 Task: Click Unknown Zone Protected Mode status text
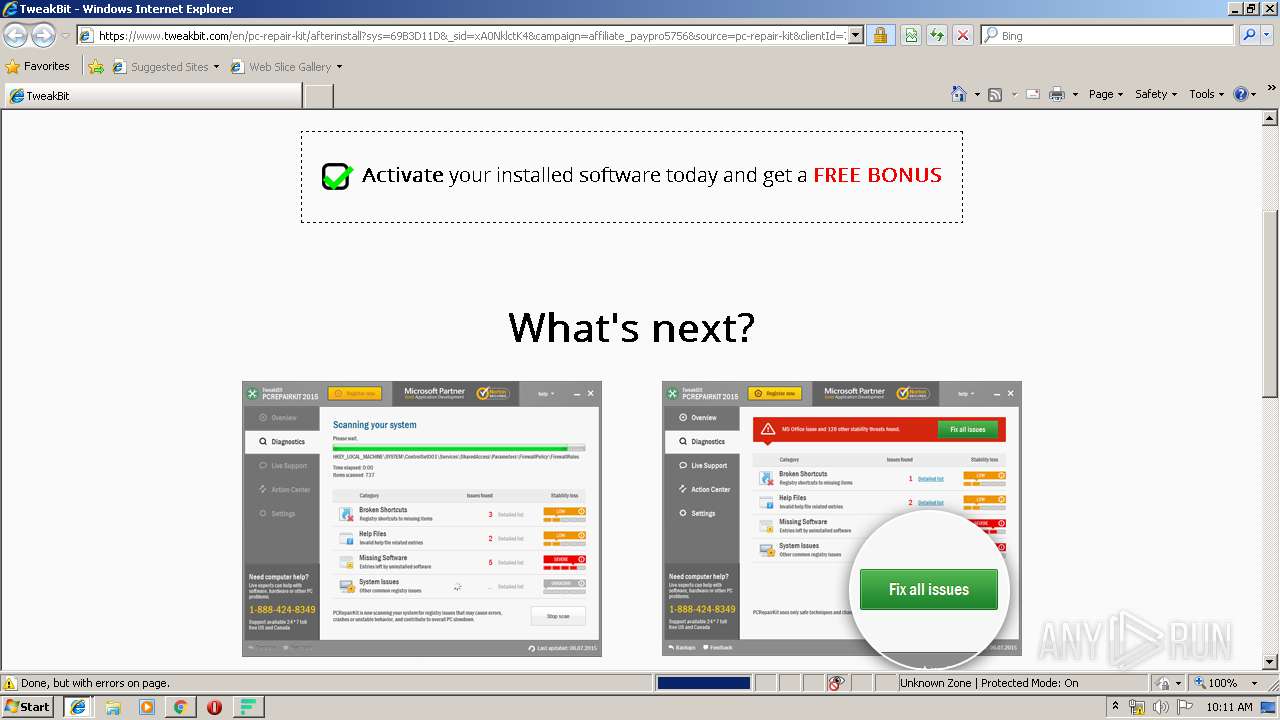989,683
